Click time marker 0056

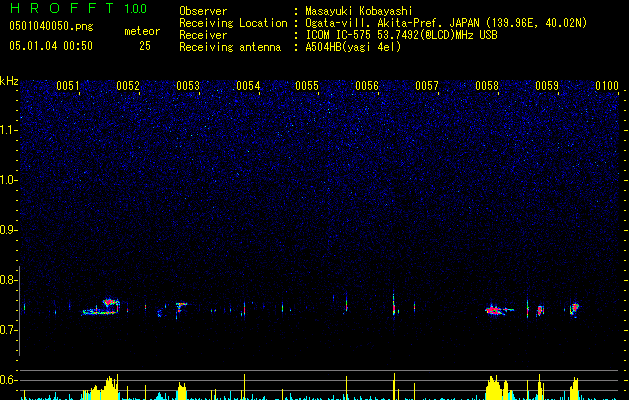pos(367,86)
